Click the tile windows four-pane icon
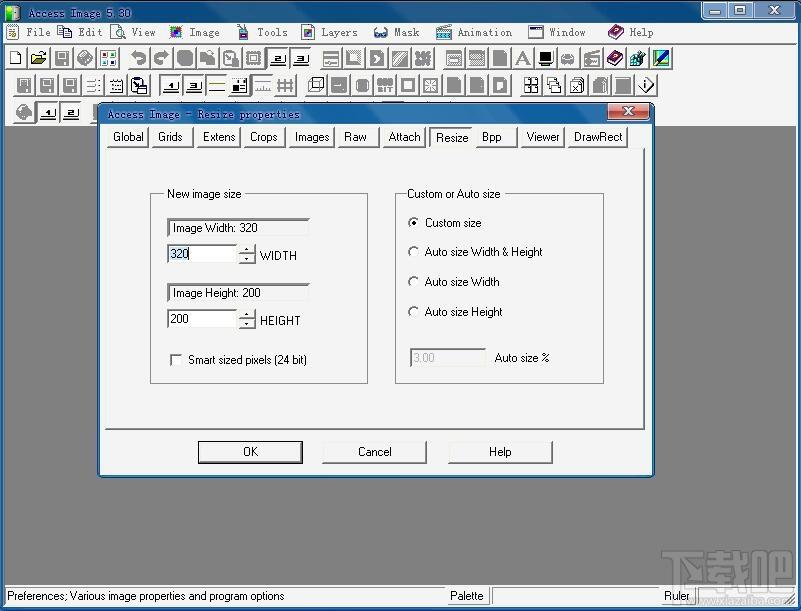Viewport: 801px width, 611px height. click(x=531, y=85)
